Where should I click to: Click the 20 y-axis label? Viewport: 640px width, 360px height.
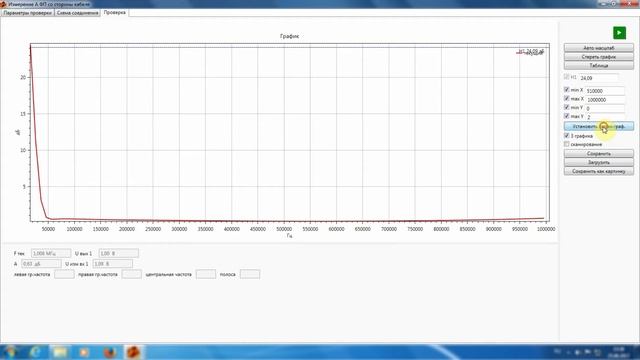click(23, 77)
